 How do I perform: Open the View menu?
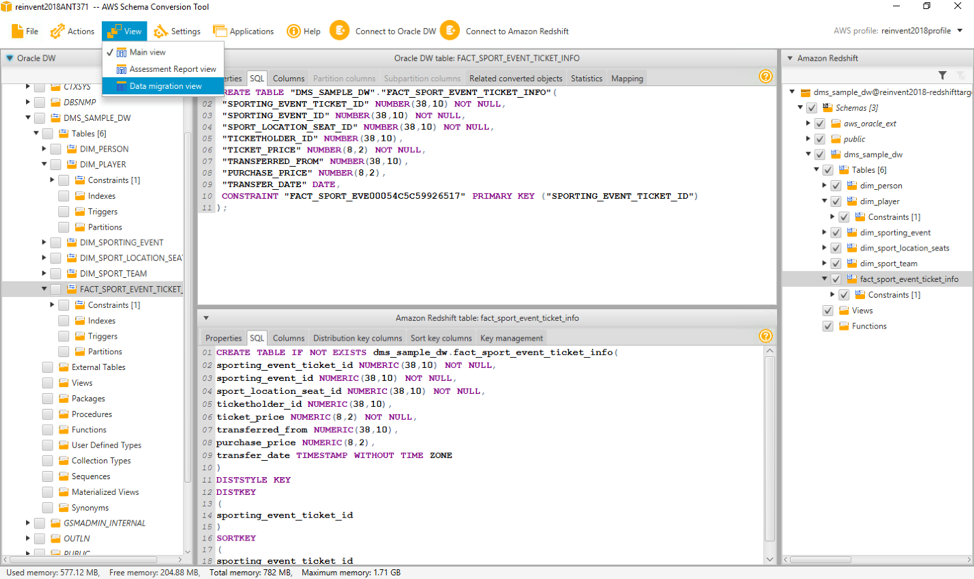tap(125, 31)
